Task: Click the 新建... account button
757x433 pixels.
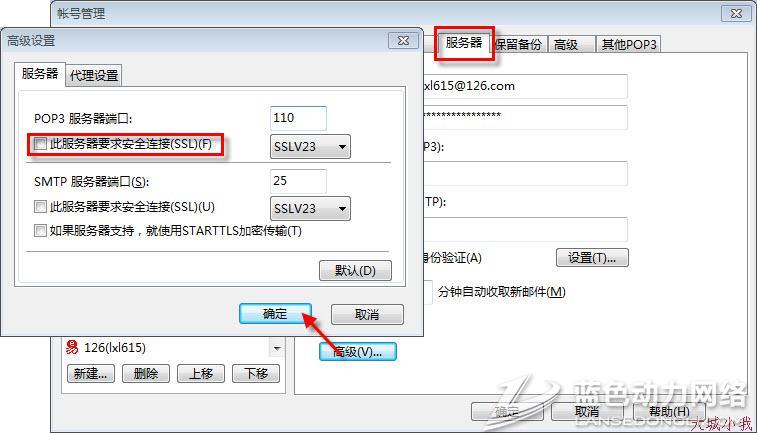Action: 91,374
